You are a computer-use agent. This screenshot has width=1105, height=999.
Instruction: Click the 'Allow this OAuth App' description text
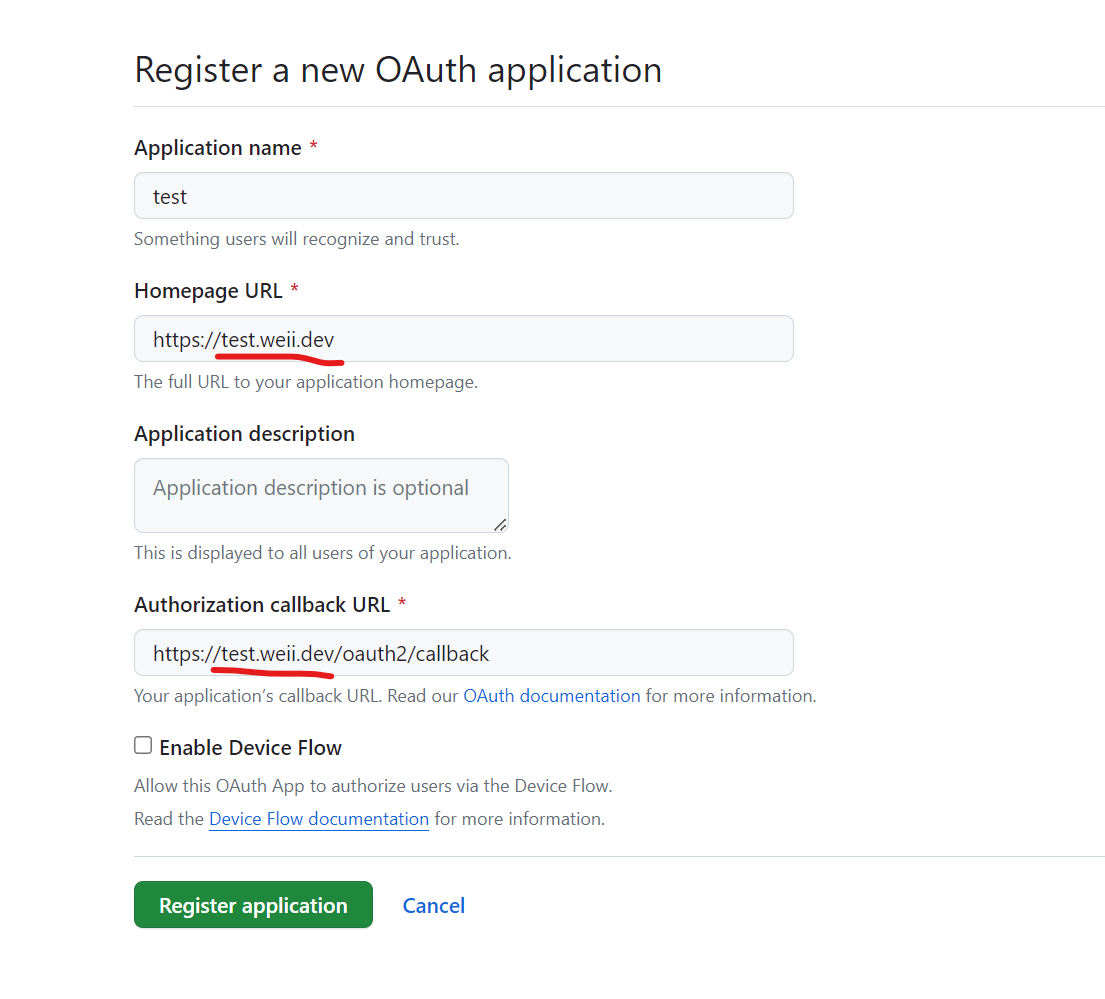[x=374, y=786]
